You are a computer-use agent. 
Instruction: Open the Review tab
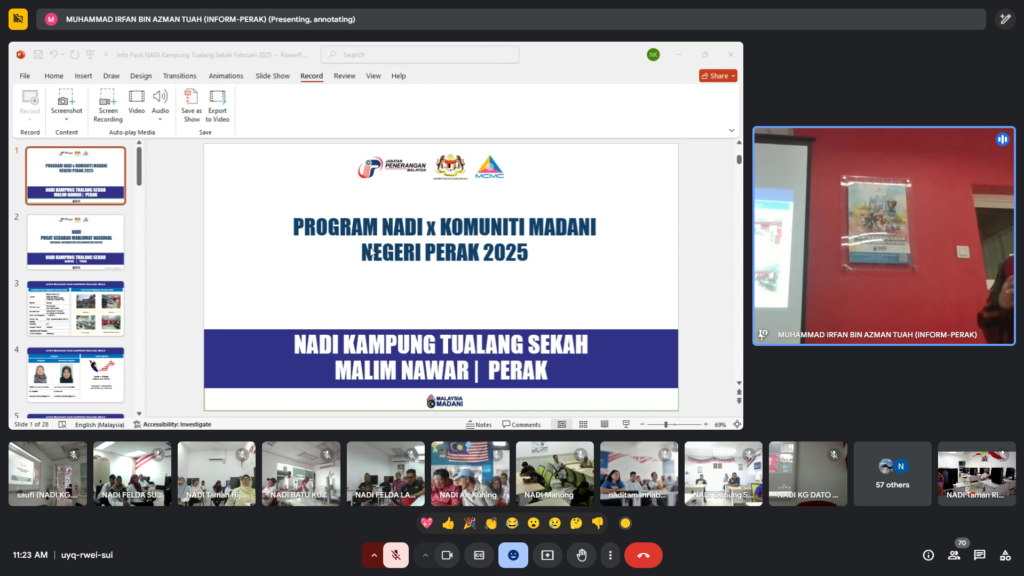click(344, 76)
